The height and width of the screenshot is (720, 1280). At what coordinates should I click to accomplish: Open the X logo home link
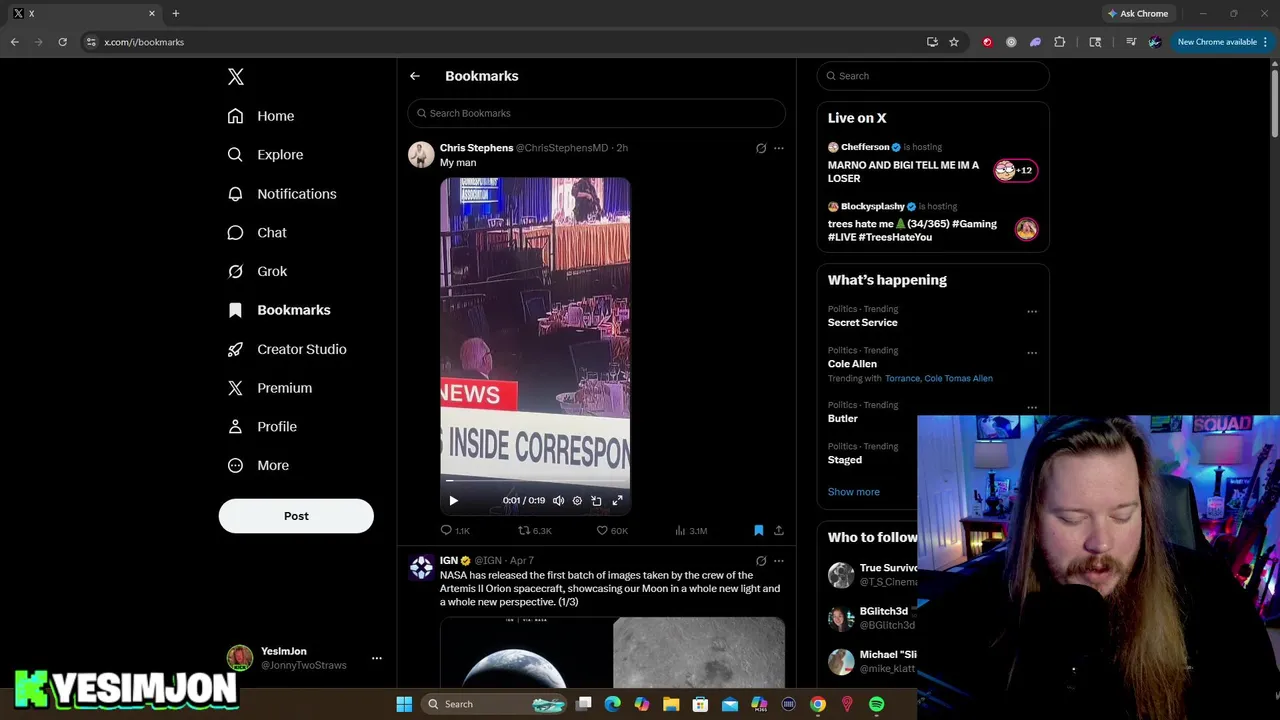click(x=235, y=77)
